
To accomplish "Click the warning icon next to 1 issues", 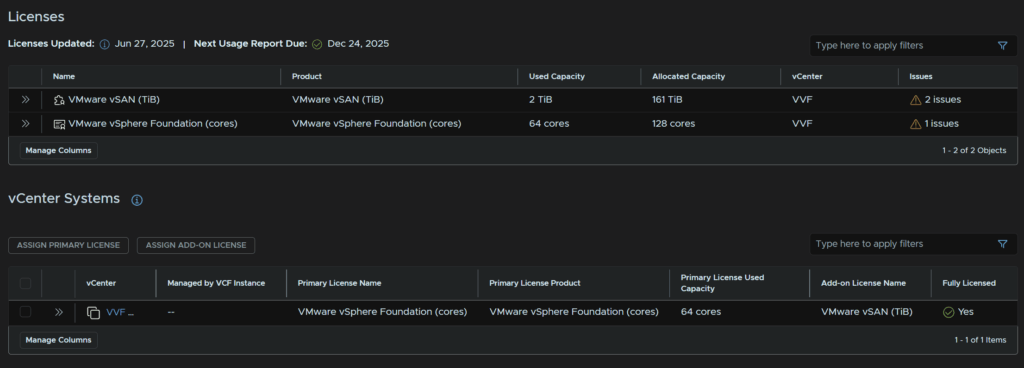I will point(916,124).
